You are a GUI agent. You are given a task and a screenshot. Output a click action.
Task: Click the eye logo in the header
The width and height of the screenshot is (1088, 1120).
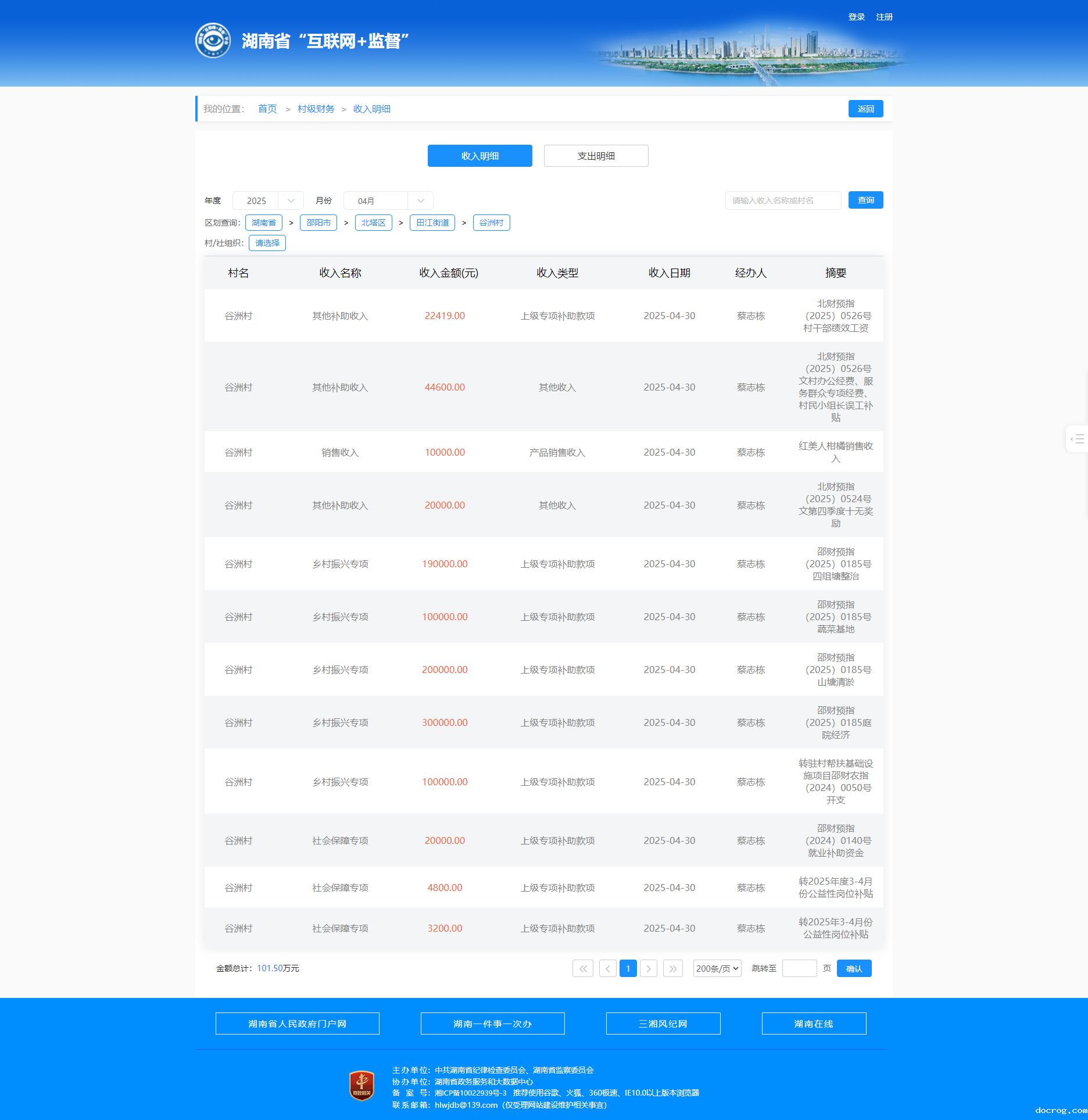pyautogui.click(x=213, y=41)
